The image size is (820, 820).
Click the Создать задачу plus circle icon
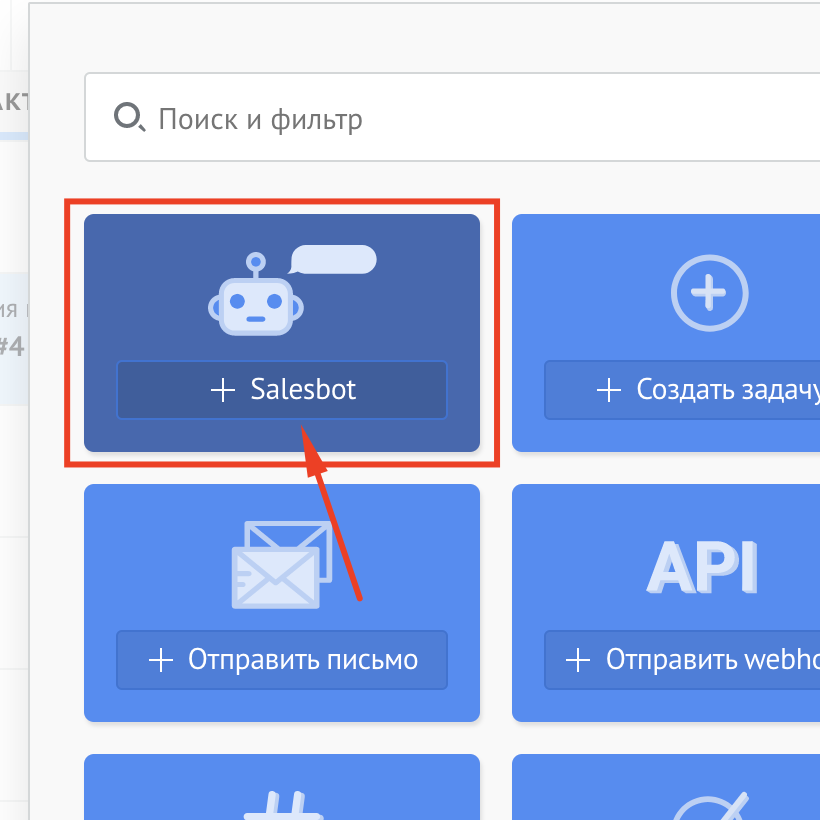click(709, 293)
